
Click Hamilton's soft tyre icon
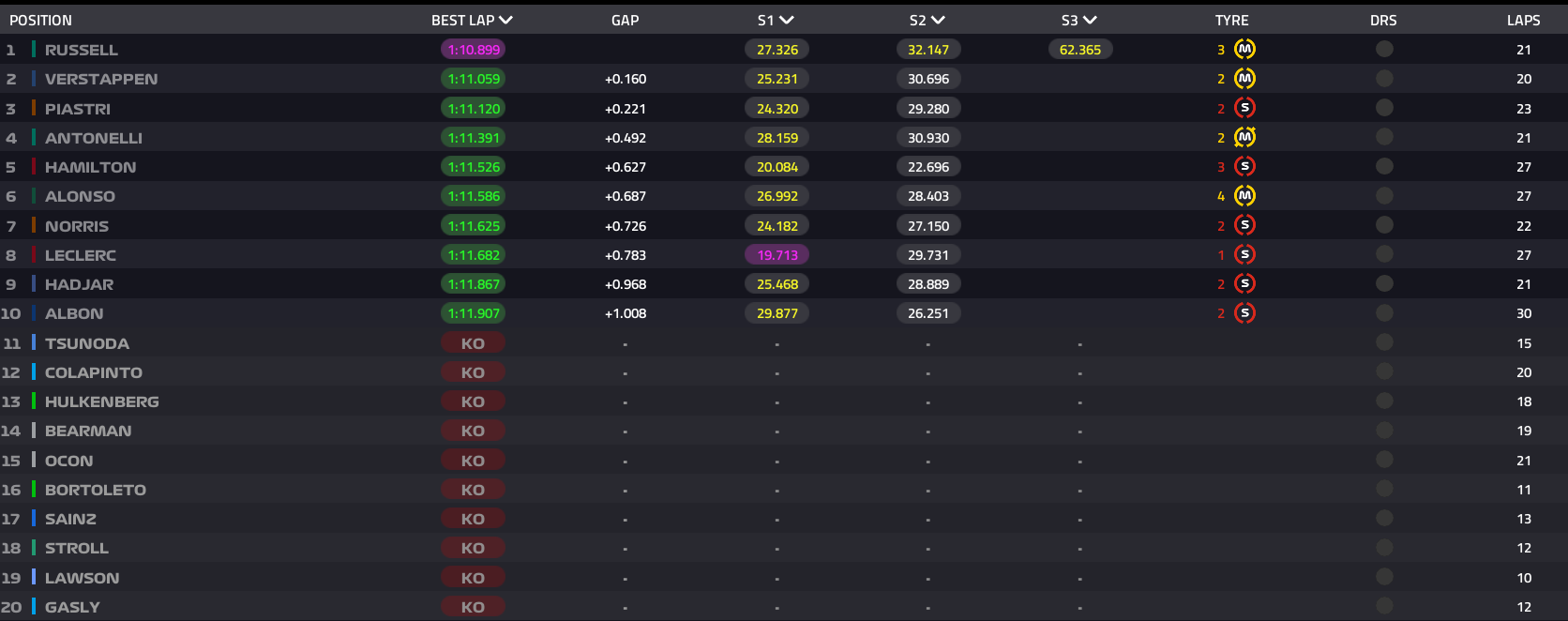(x=1244, y=167)
